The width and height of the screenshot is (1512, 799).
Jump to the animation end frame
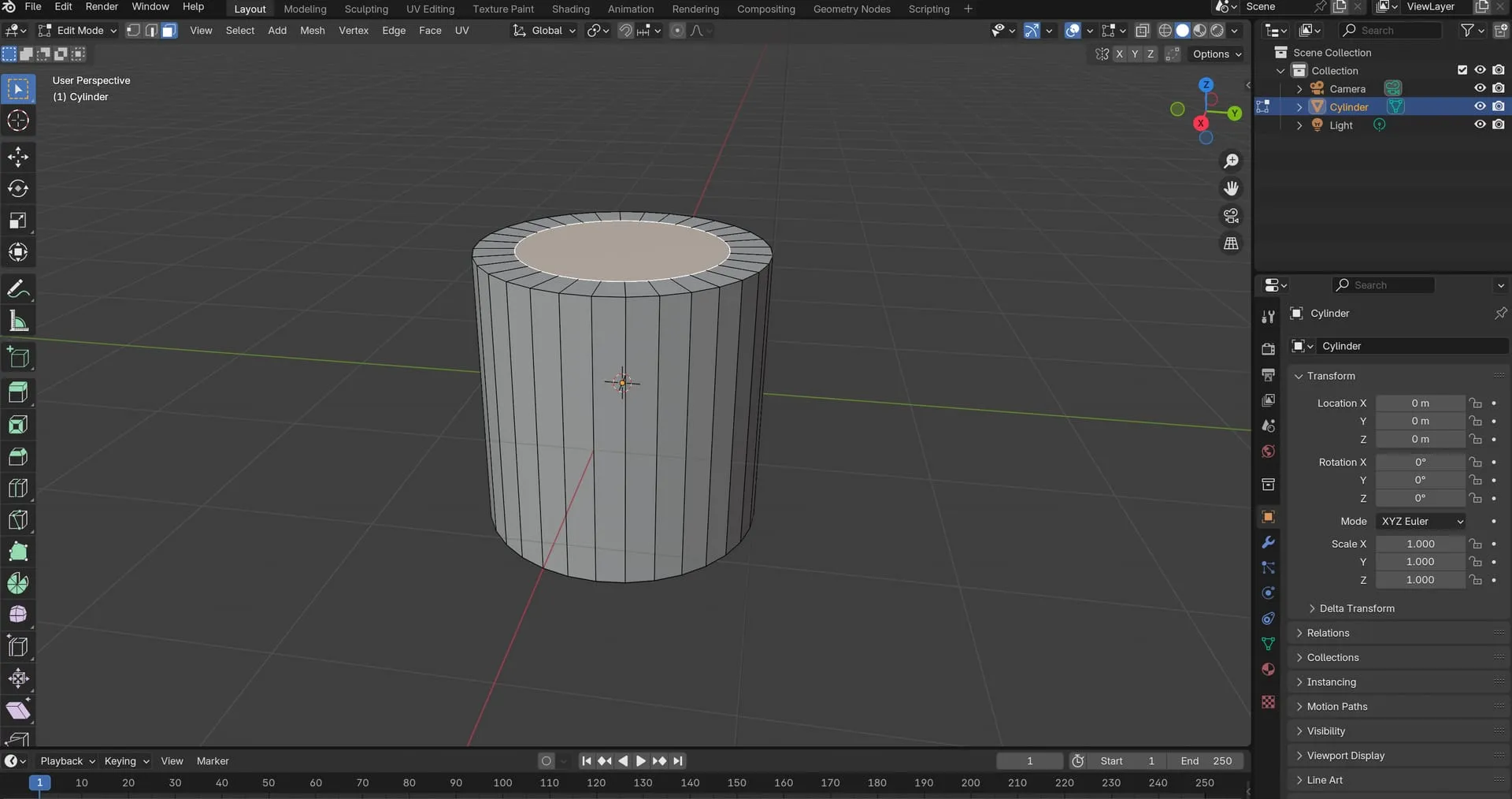coord(678,761)
